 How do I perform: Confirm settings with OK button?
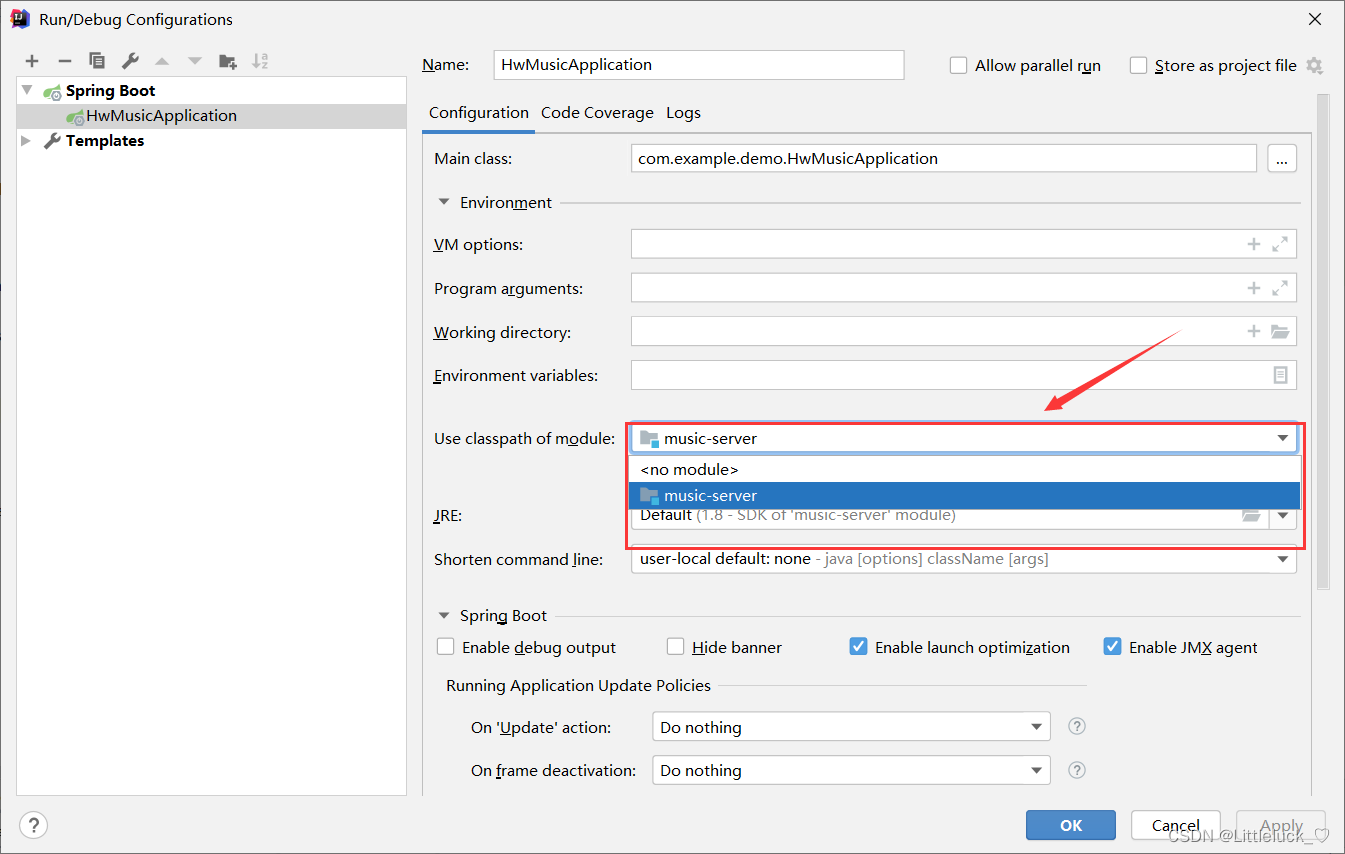(1070, 825)
